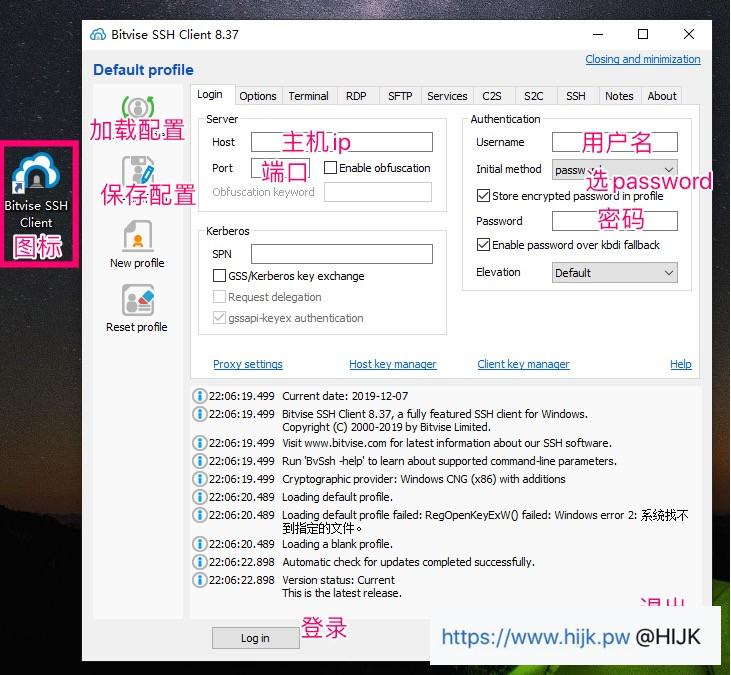731x675 pixels.
Task: Click the Reset profile icon
Action: (x=137, y=301)
